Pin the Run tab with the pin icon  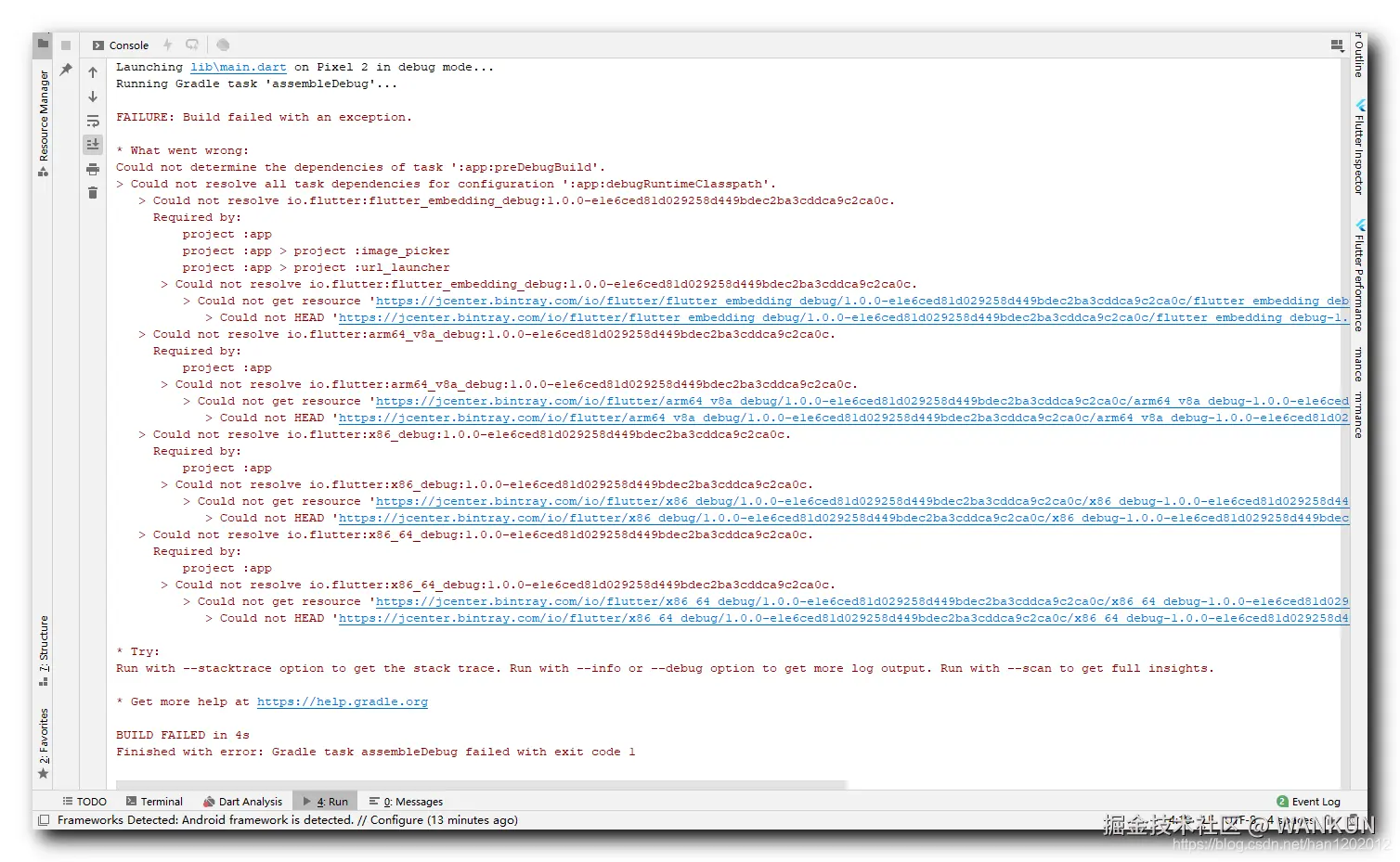[x=66, y=70]
